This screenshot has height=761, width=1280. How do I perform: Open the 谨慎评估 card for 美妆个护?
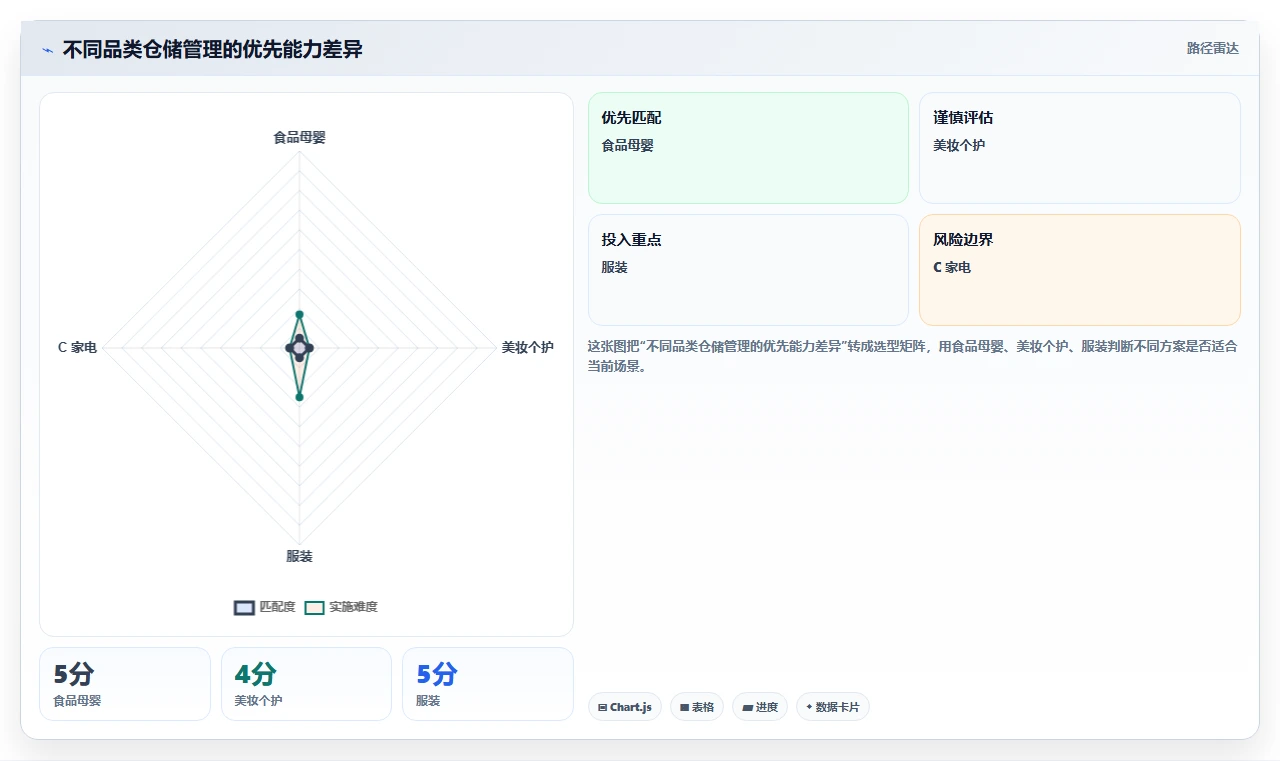tap(1080, 148)
